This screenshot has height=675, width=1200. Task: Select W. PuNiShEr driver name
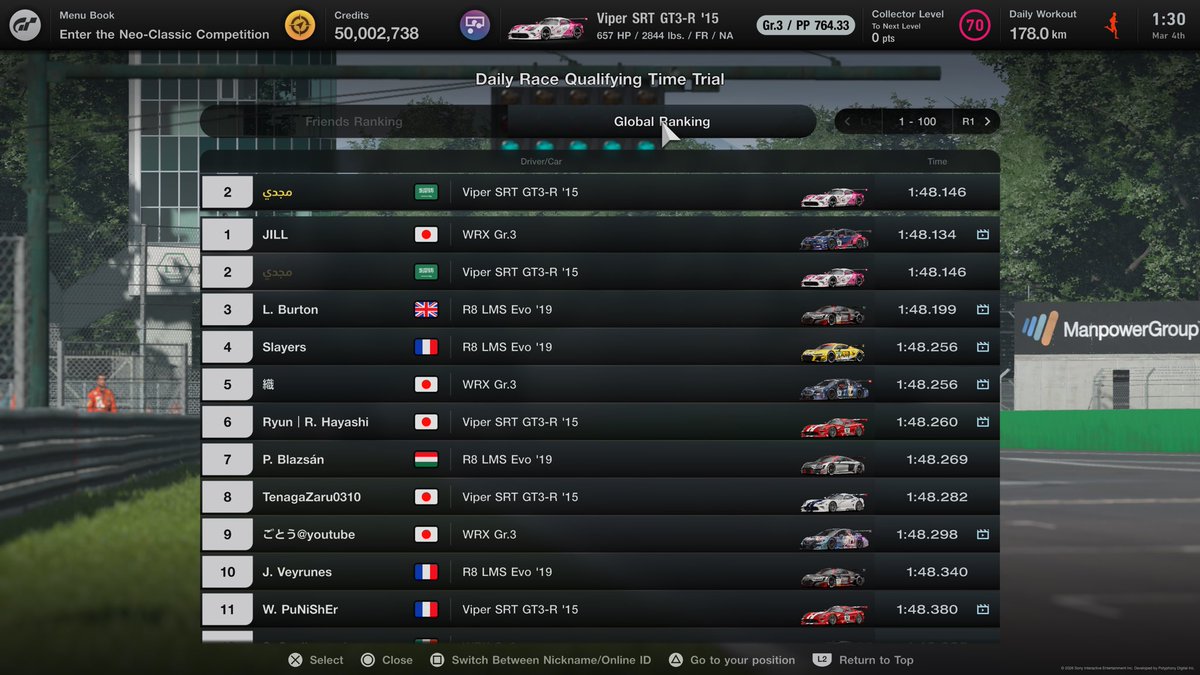(x=300, y=610)
